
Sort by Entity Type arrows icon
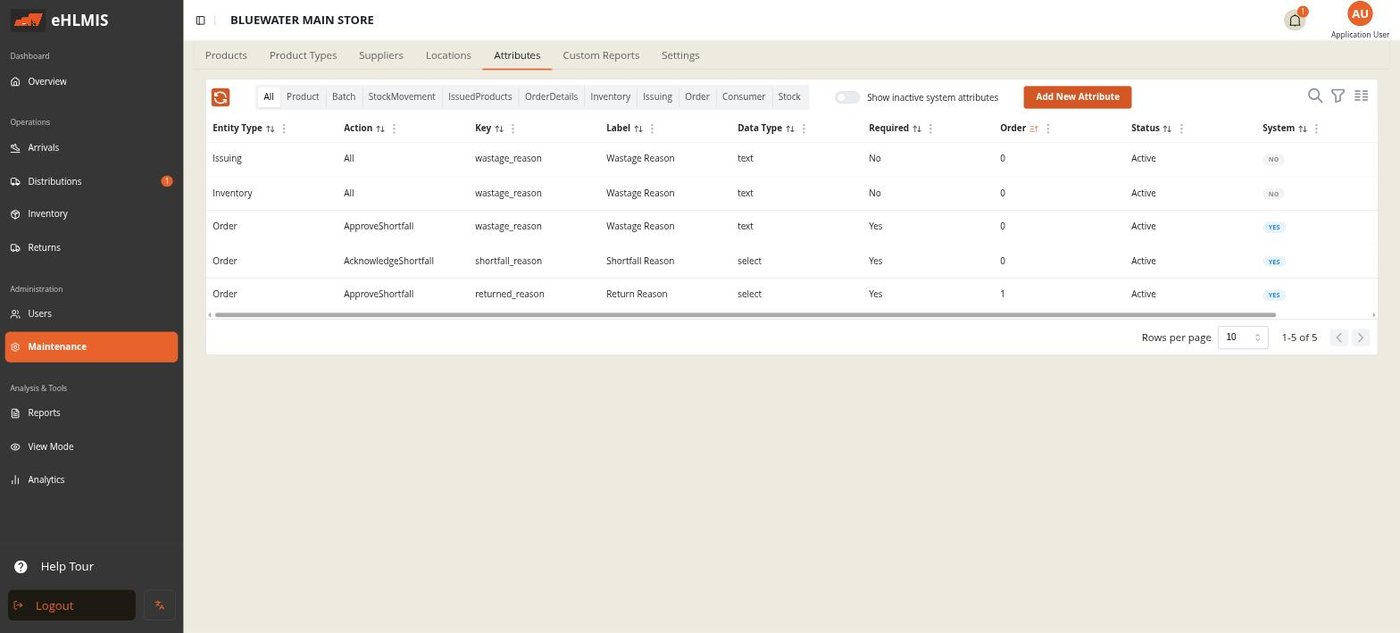[x=270, y=129]
